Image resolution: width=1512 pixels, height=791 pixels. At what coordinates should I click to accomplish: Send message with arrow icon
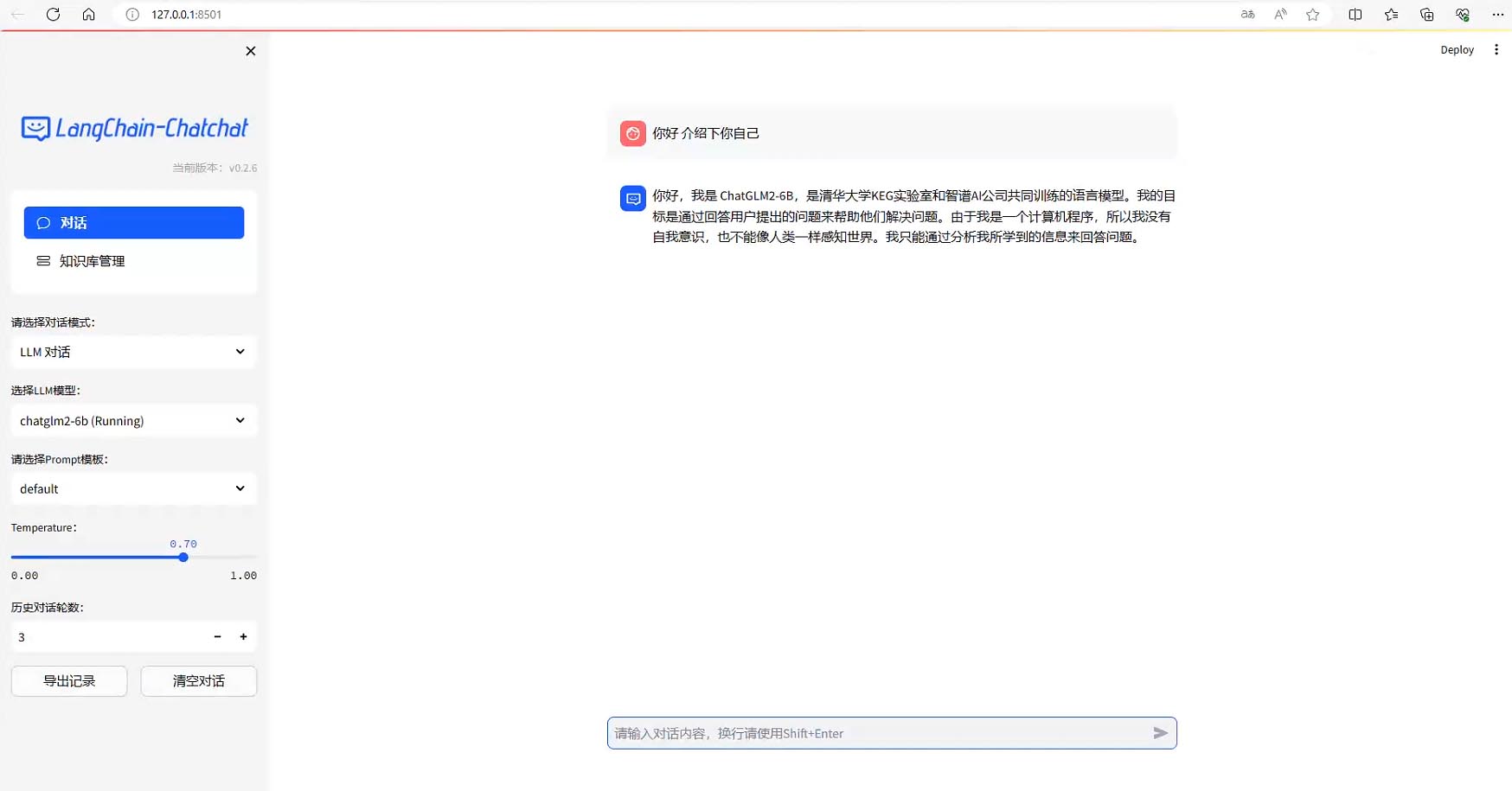click(1161, 733)
